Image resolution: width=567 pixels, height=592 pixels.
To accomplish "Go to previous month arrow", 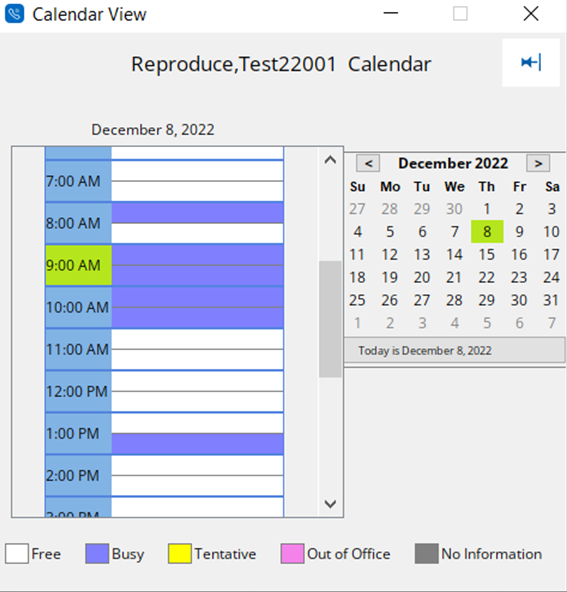I will coord(368,163).
